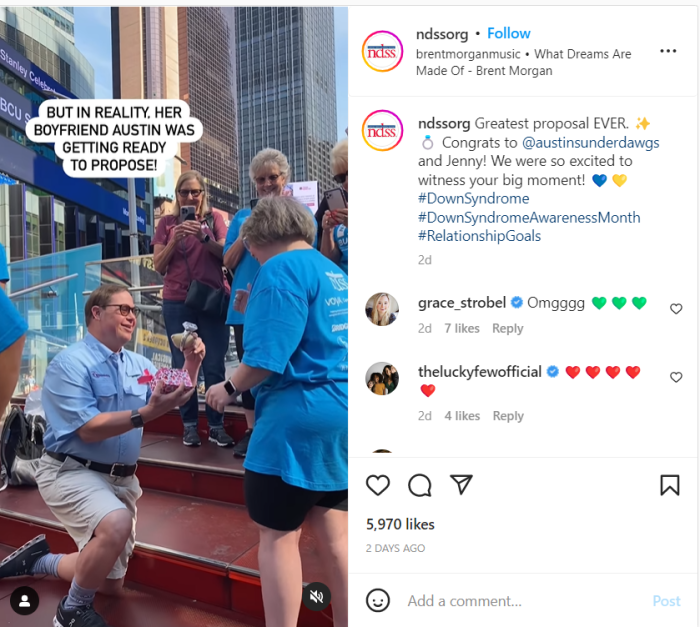Open emoji picker smiley icon
Screen dimensions: 700x627
(378, 600)
